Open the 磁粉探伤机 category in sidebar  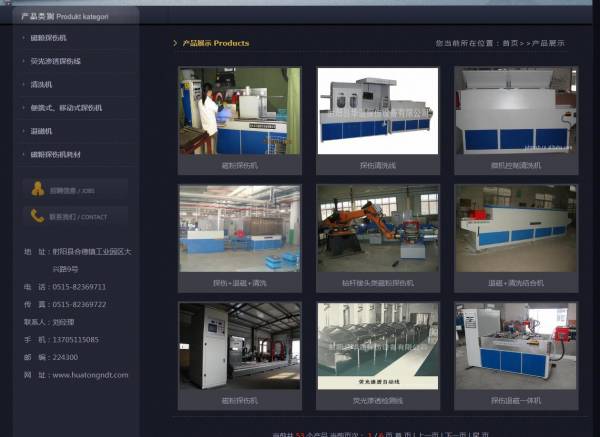pyautogui.click(x=48, y=38)
